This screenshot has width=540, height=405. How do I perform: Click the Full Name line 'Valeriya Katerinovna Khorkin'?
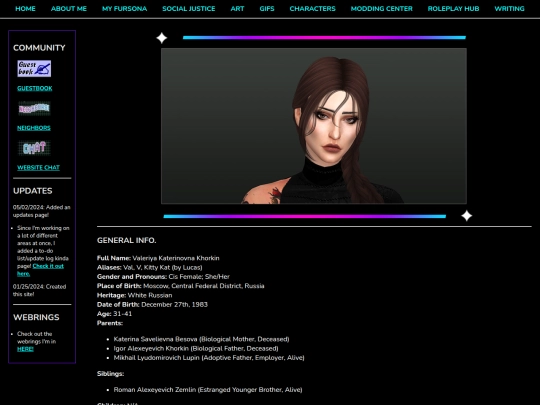click(x=158, y=258)
